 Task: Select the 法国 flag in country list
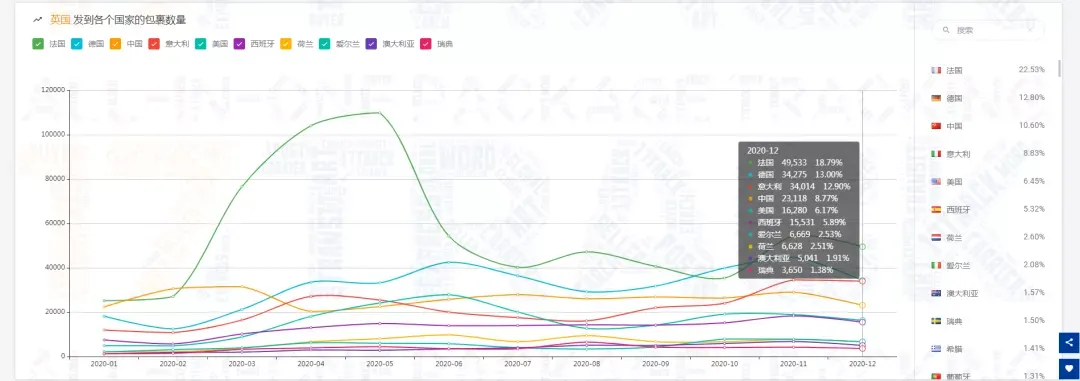935,70
